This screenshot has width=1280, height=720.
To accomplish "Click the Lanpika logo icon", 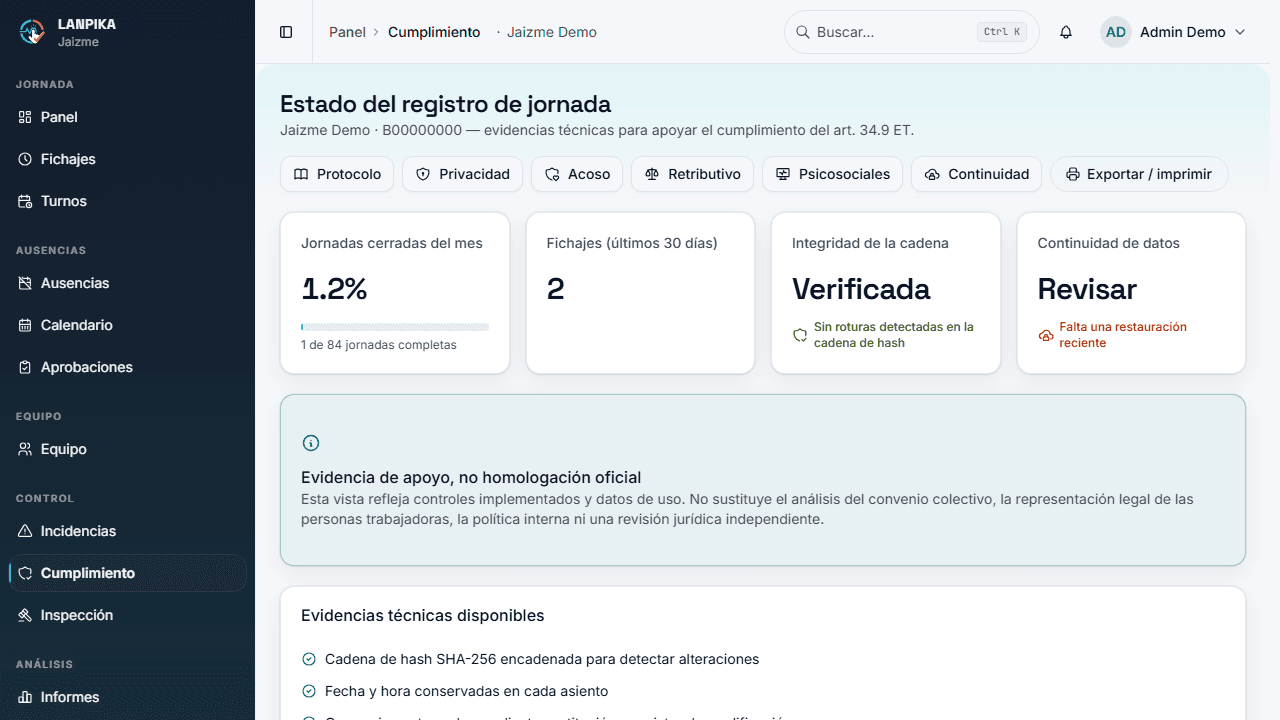I will (32, 32).
